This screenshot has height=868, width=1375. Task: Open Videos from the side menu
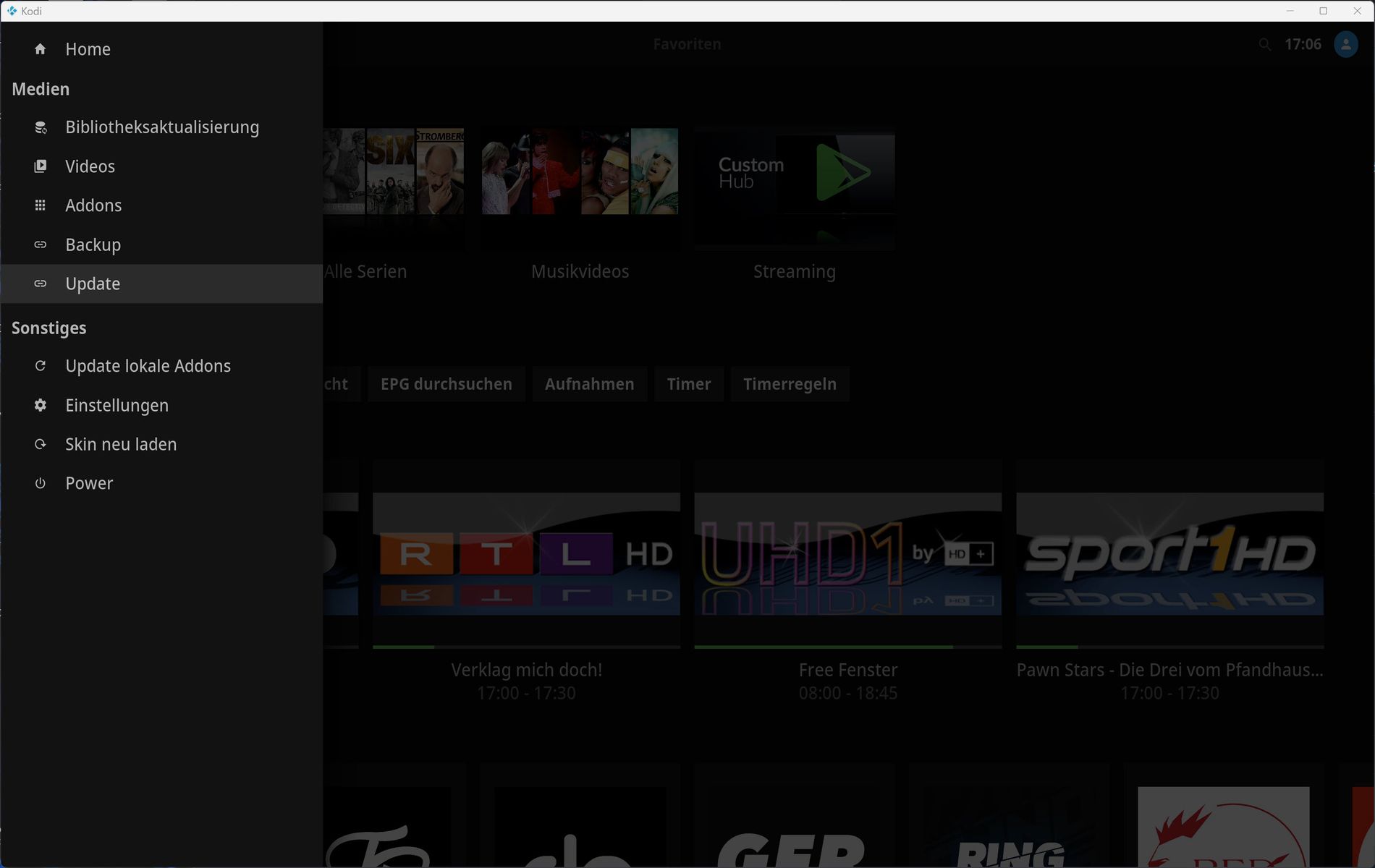[x=161, y=166]
